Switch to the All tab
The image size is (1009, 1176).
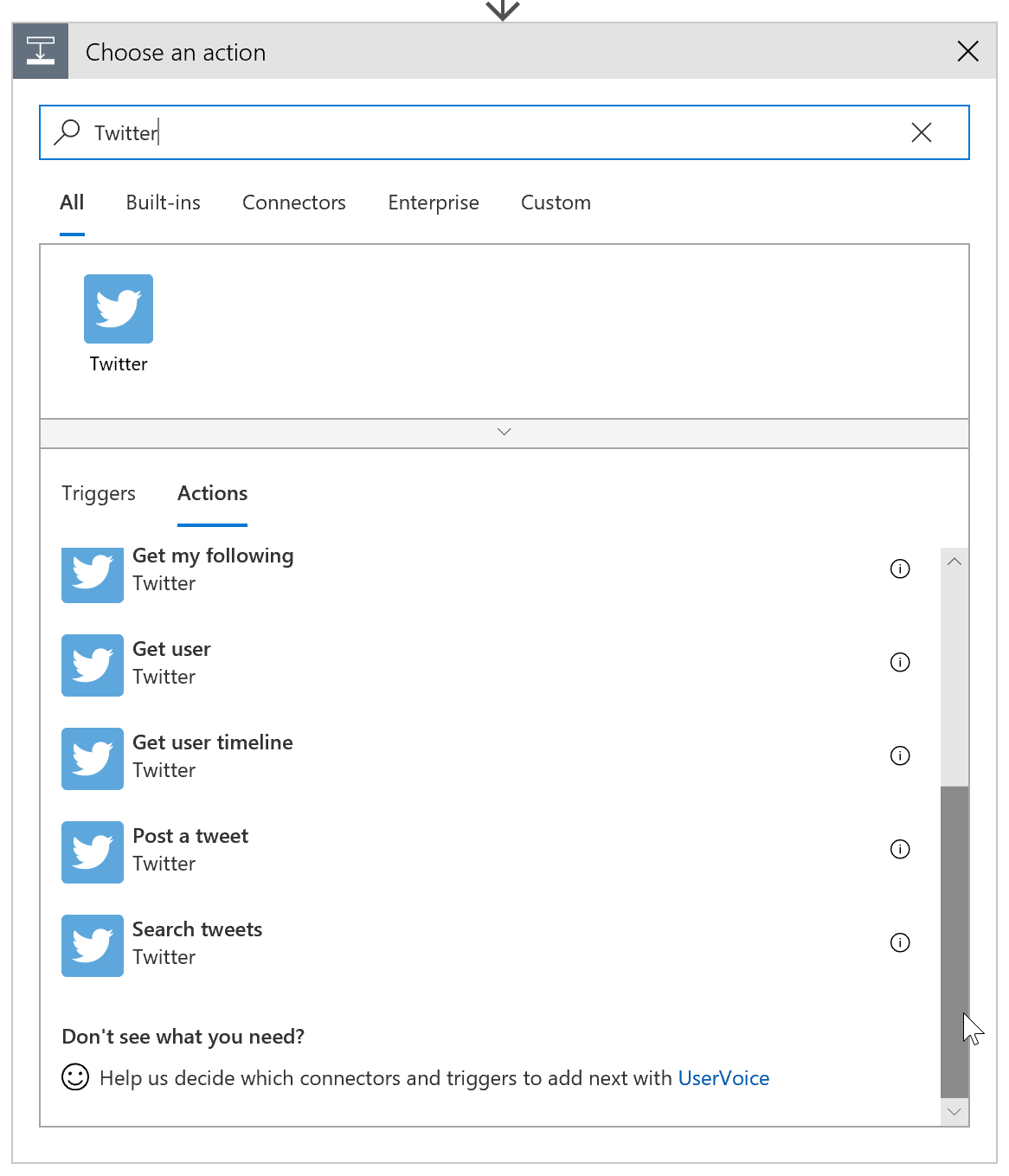72,202
